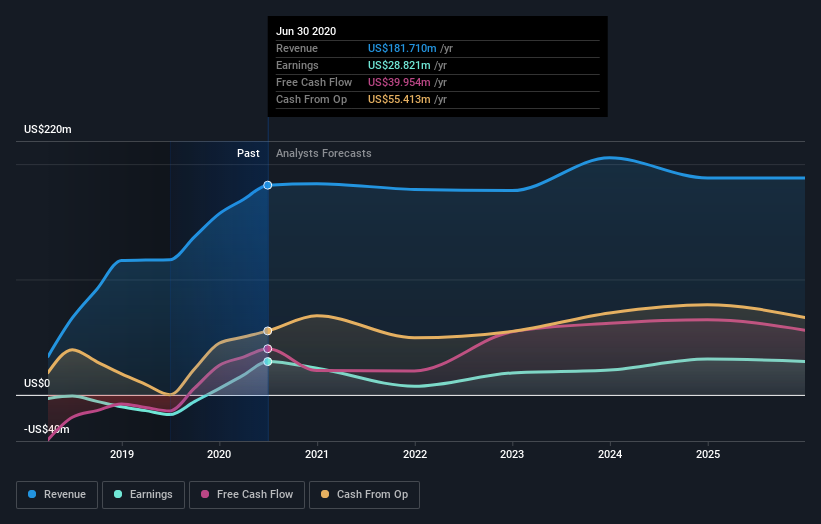Click the Jun 30 2020 tooltip date
This screenshot has width=821, height=524.
306,31
